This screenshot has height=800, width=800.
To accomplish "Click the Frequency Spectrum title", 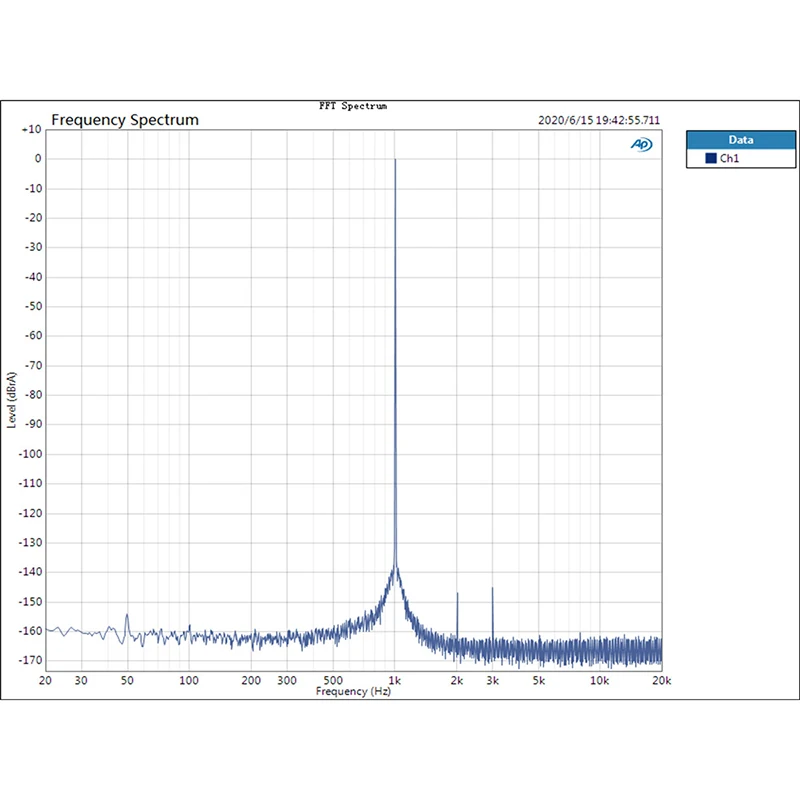I will point(125,120).
